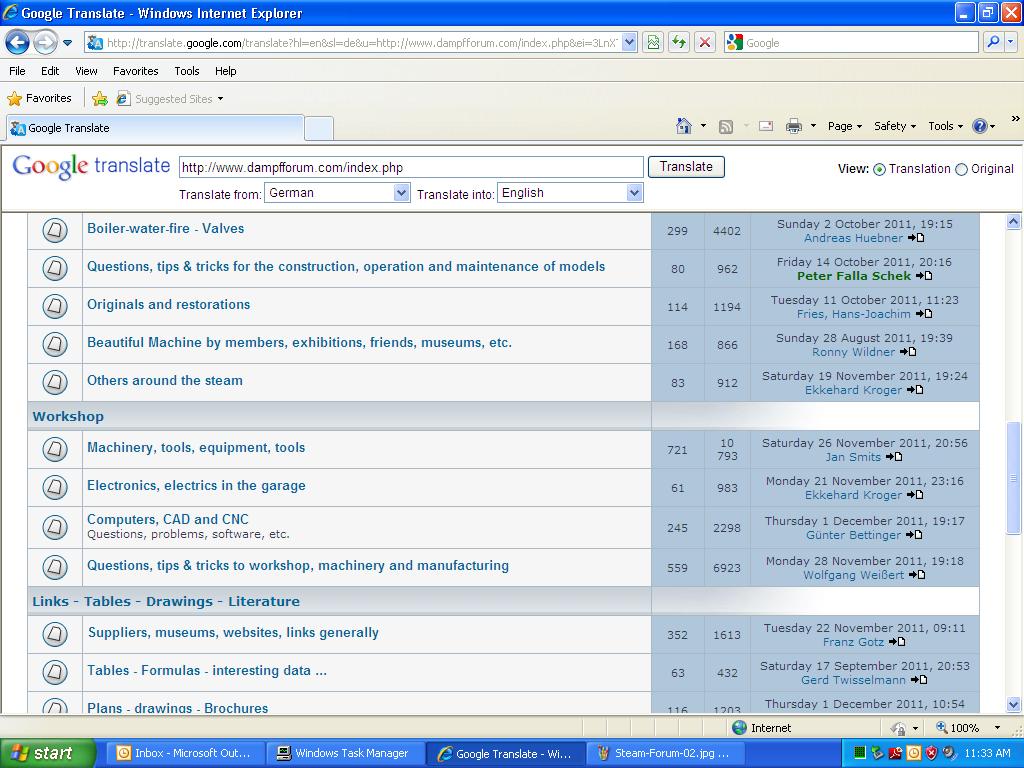Click the Internet security zone status
The width and height of the screenshot is (1024, 768).
[x=761, y=728]
